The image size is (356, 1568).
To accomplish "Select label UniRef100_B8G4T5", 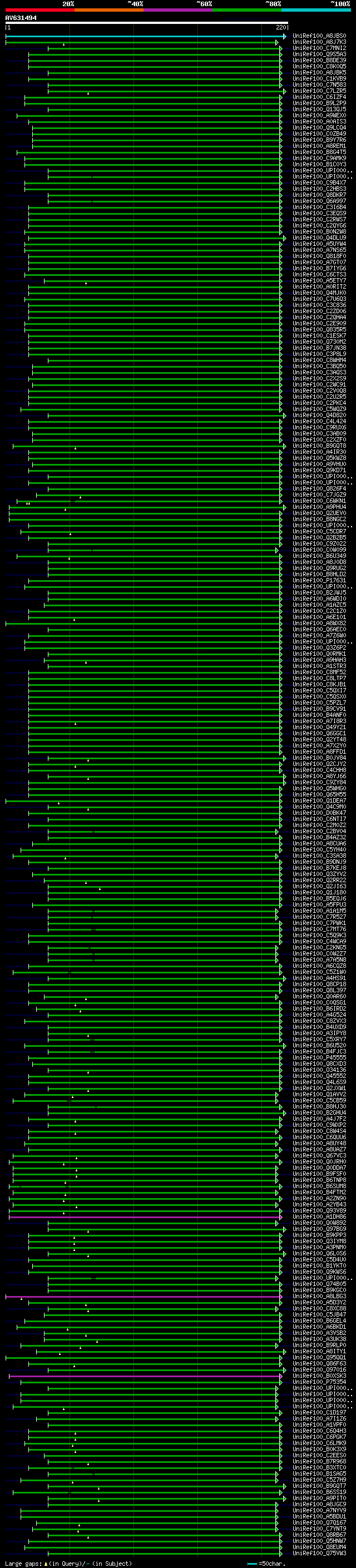I will coord(319,152).
